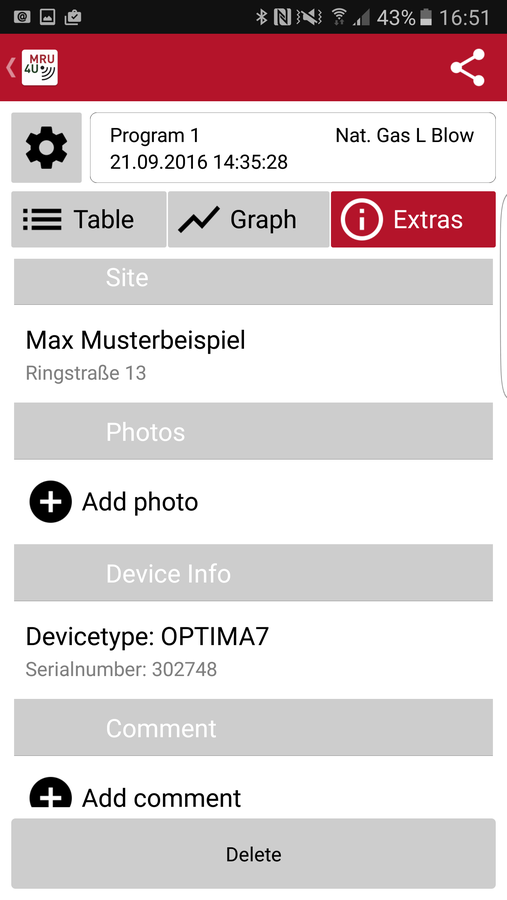Image resolution: width=507 pixels, height=900 pixels.
Task: Click the list icon on Table tab
Action: click(x=42, y=219)
